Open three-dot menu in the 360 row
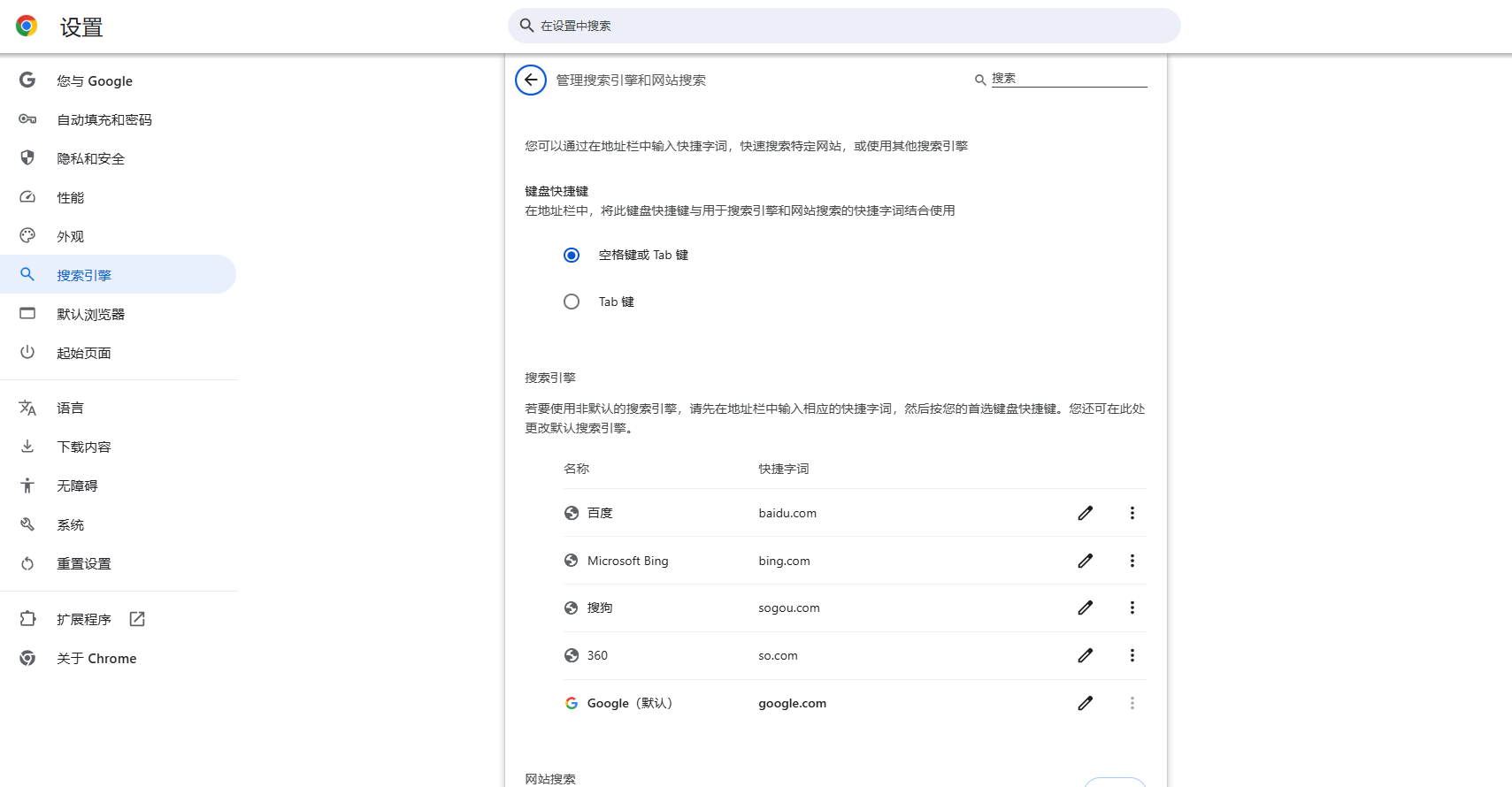The height and width of the screenshot is (787, 1512). [1132, 655]
